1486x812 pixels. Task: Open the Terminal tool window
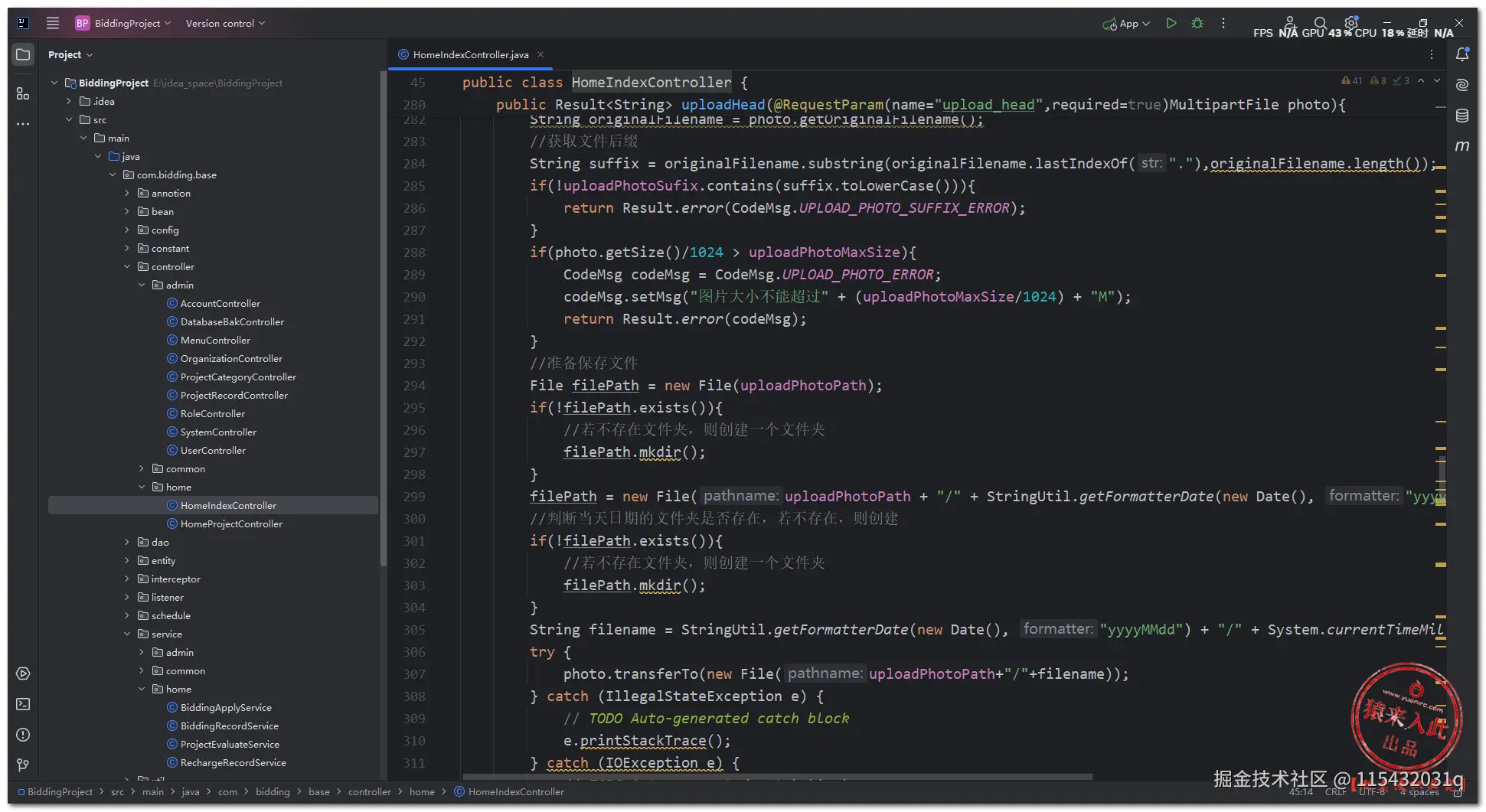pyautogui.click(x=23, y=704)
